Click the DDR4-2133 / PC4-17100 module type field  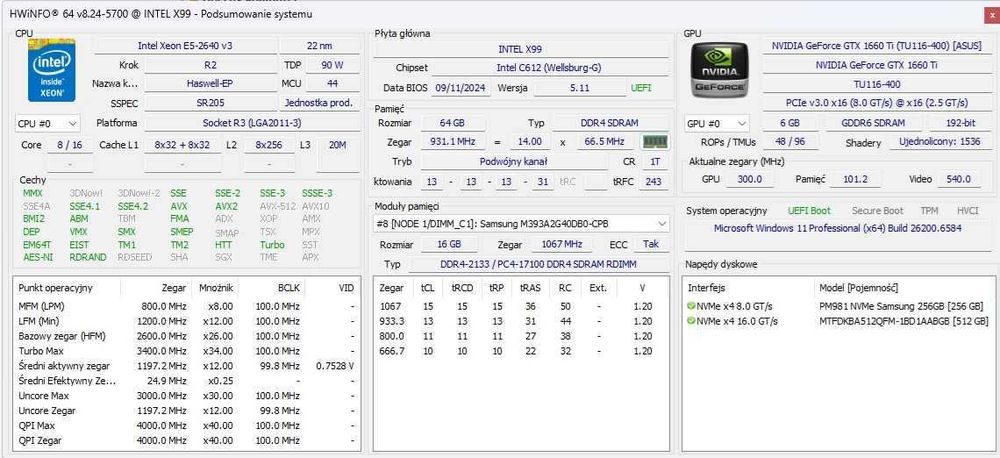[538, 264]
